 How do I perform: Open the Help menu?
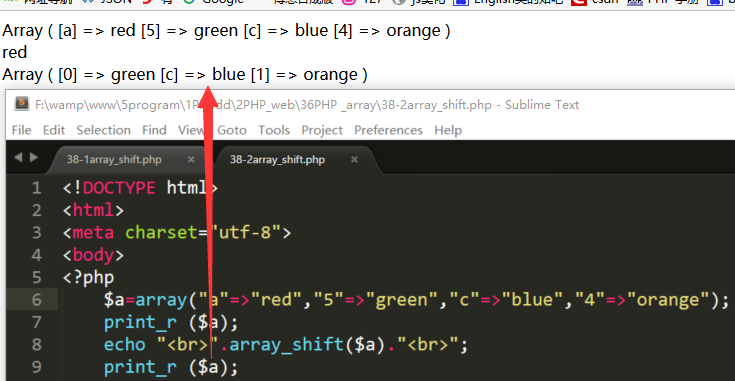[448, 130]
